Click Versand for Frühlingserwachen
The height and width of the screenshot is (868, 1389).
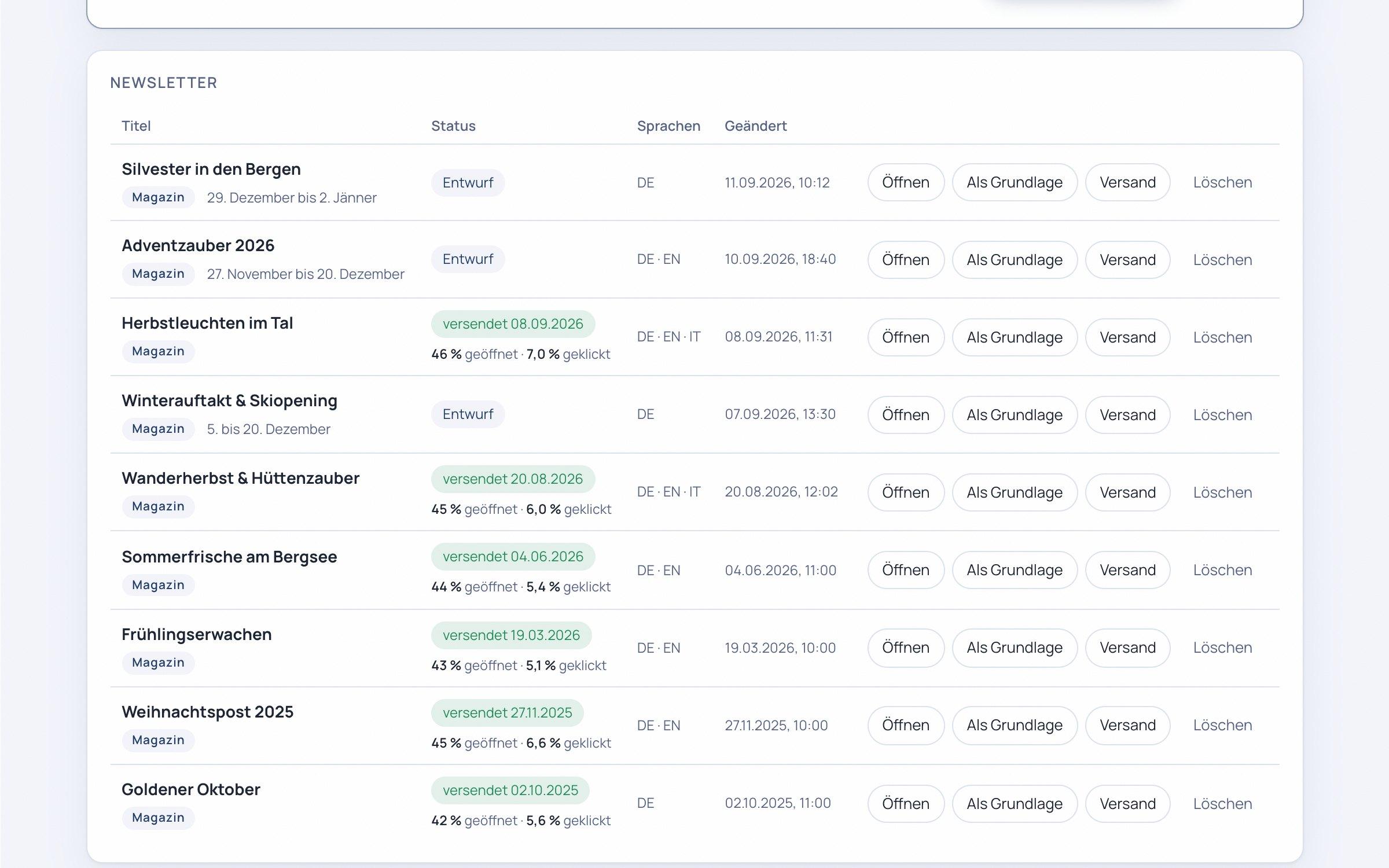(x=1127, y=648)
